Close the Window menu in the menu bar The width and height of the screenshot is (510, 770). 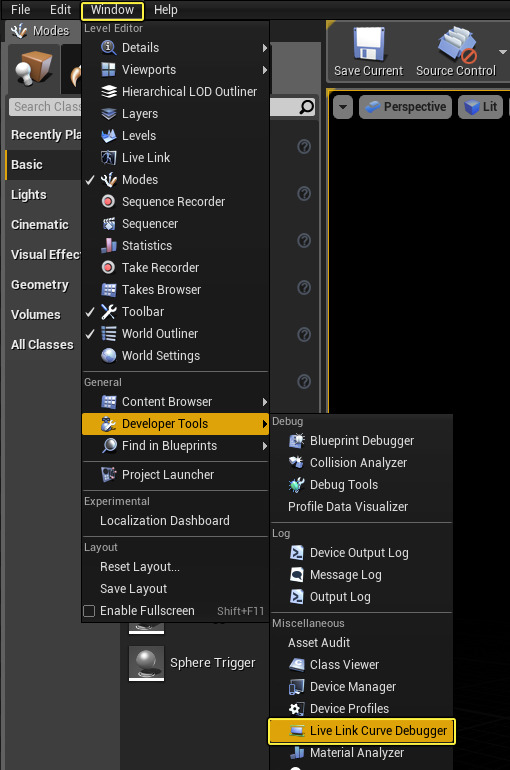pos(112,10)
